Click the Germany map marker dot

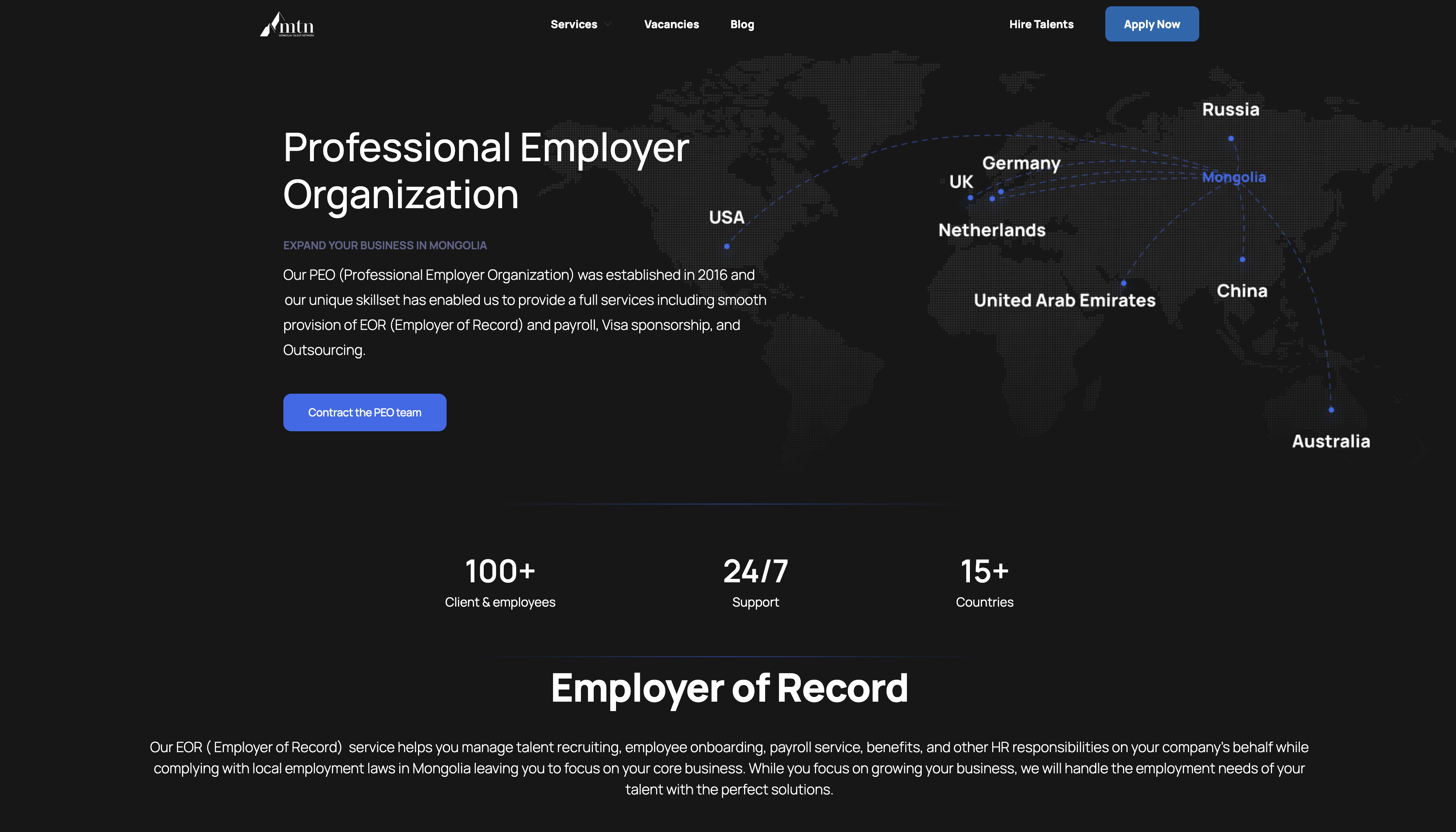1001,192
